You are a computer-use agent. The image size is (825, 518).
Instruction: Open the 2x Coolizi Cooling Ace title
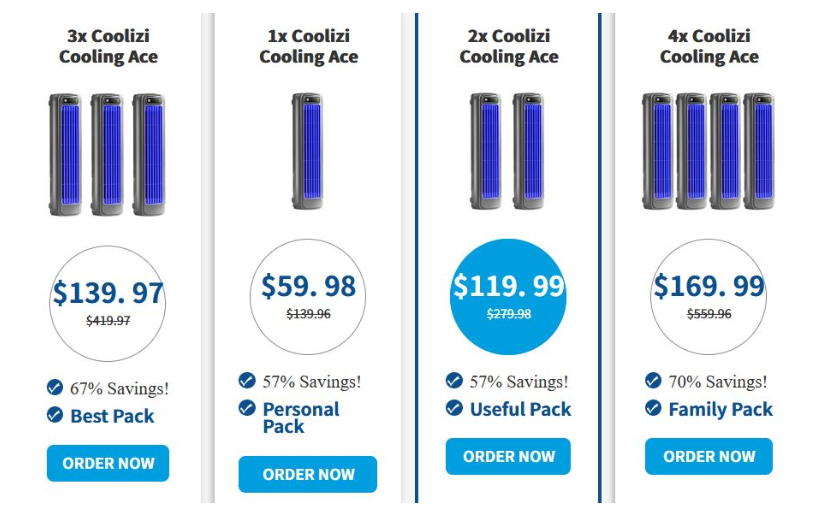pos(509,46)
